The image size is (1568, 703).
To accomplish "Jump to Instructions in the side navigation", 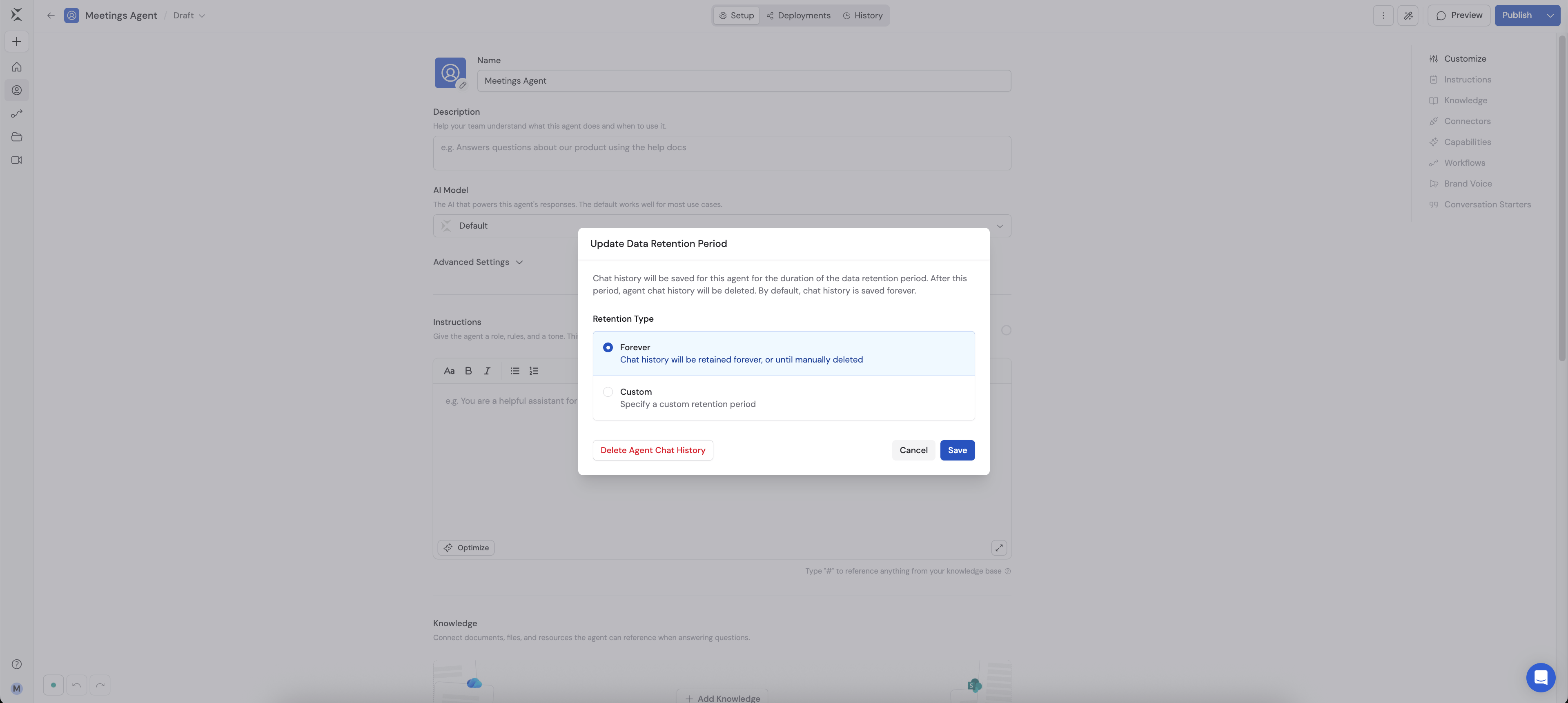I will pos(1460,80).
